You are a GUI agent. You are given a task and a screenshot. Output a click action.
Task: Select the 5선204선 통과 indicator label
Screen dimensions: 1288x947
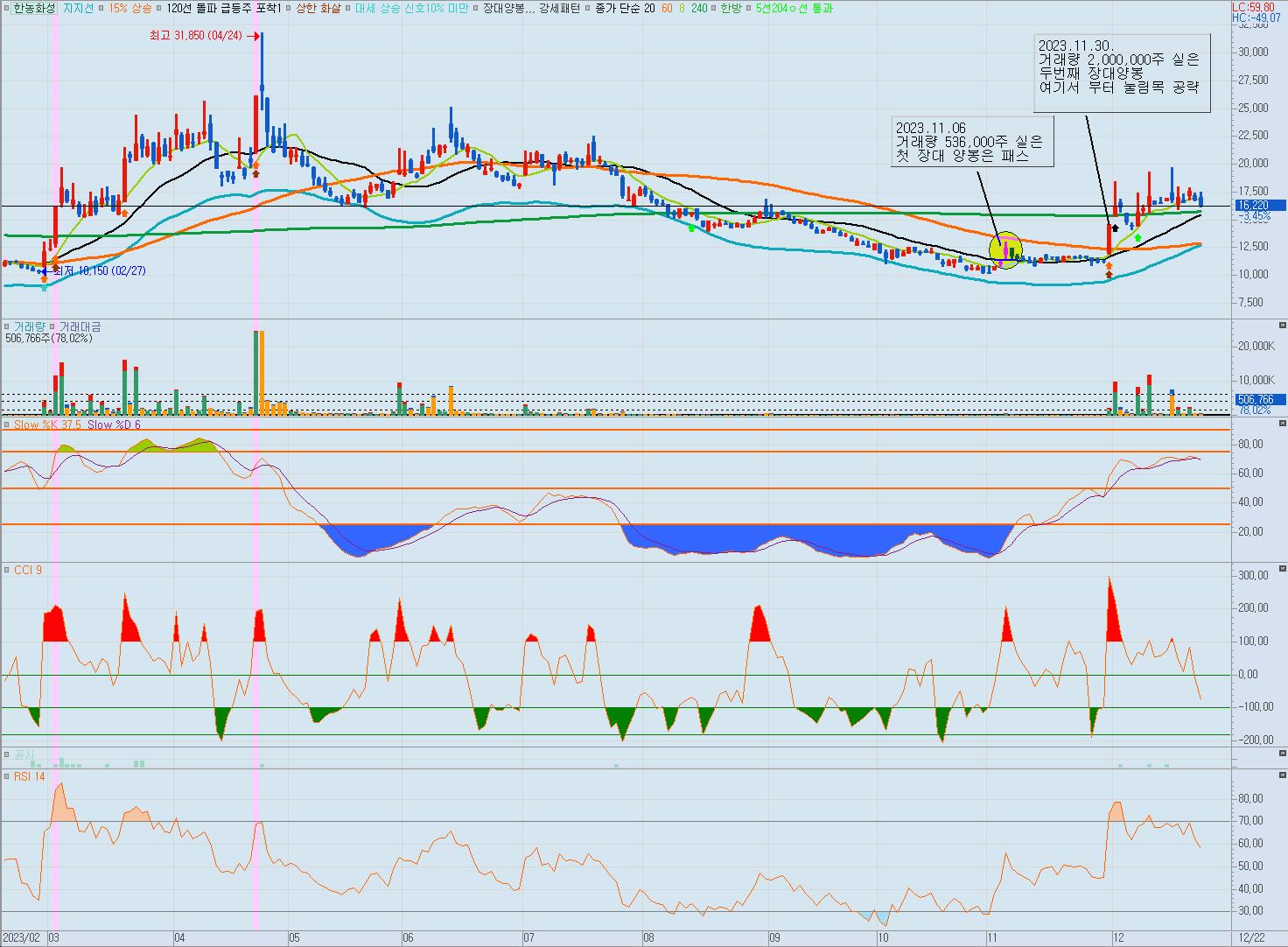[x=794, y=8]
